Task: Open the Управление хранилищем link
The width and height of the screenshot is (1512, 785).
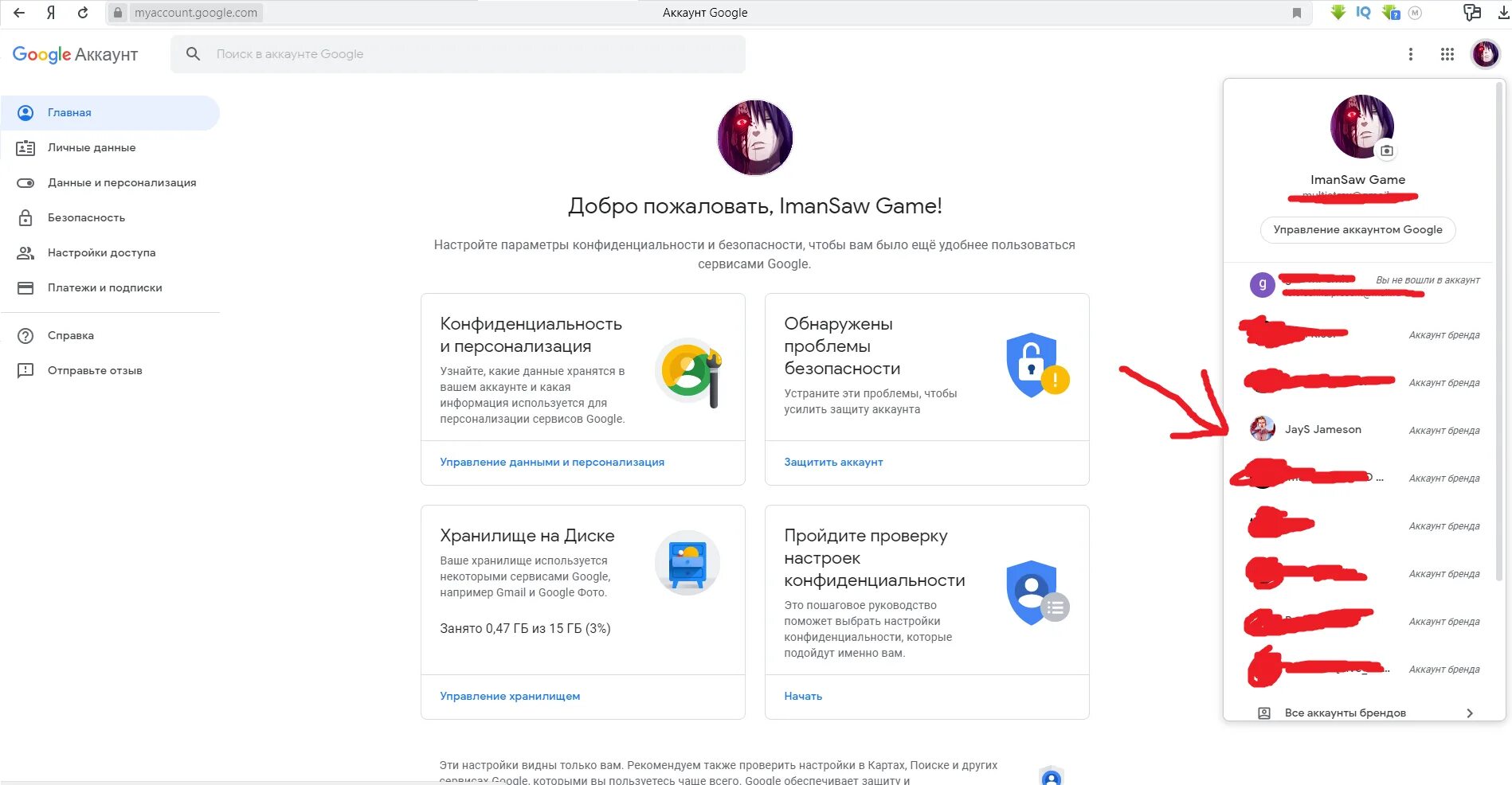Action: pos(510,697)
